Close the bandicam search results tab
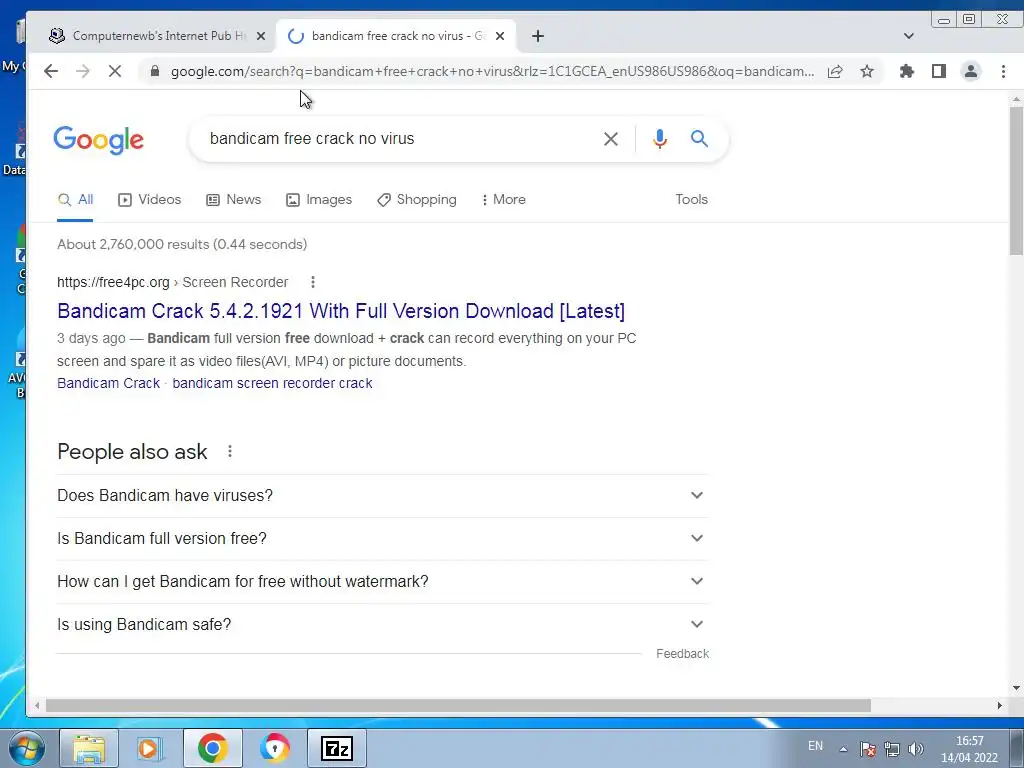The width and height of the screenshot is (1024, 768). click(500, 36)
